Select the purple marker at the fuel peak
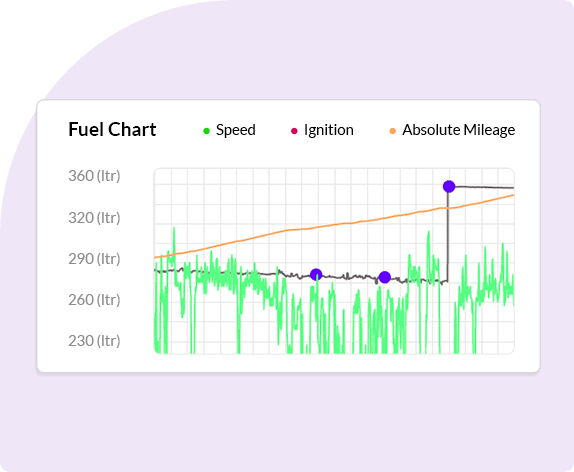 [449, 186]
